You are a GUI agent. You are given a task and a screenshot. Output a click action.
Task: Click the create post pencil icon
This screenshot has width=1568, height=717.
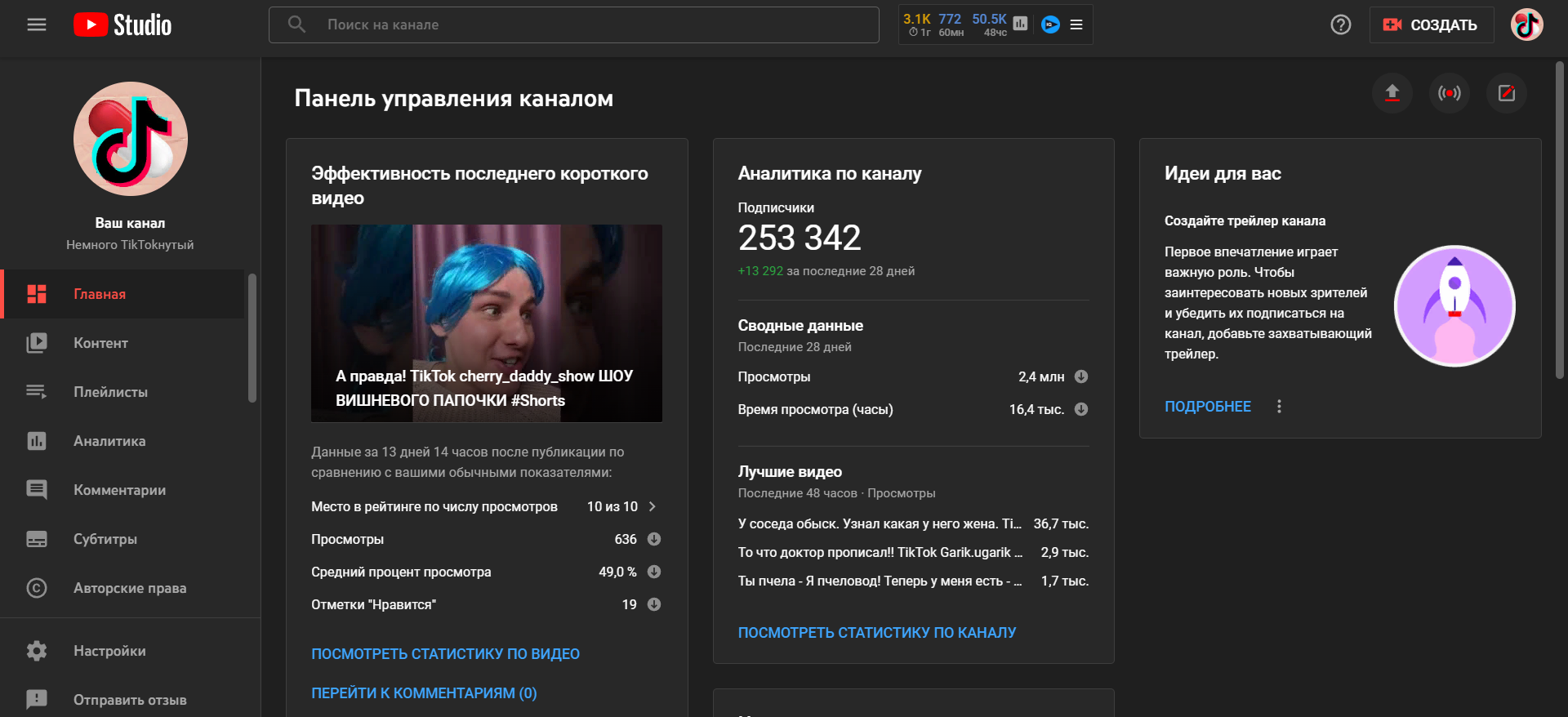click(x=1506, y=93)
